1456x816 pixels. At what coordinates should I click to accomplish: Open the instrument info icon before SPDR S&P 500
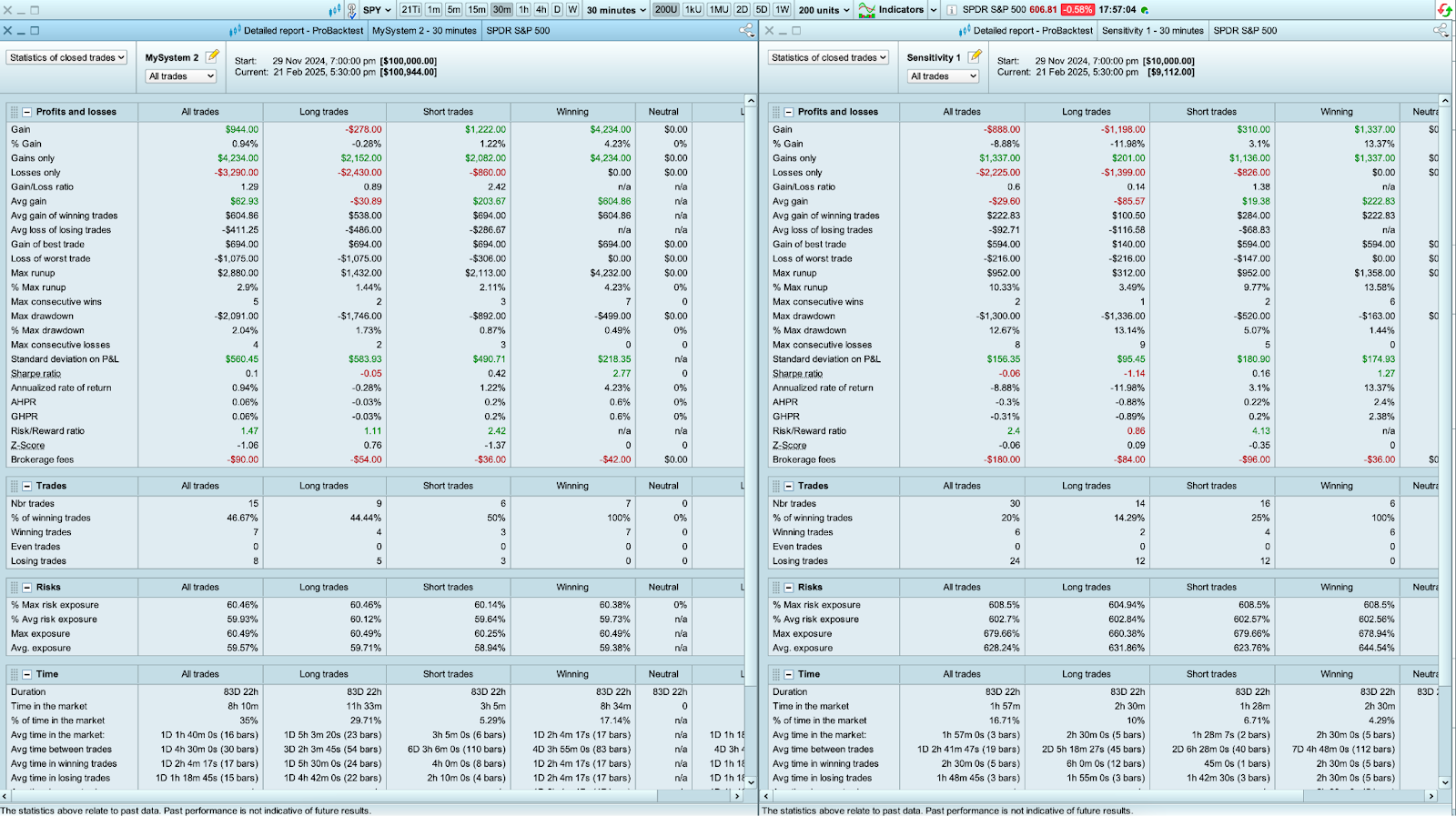point(951,10)
